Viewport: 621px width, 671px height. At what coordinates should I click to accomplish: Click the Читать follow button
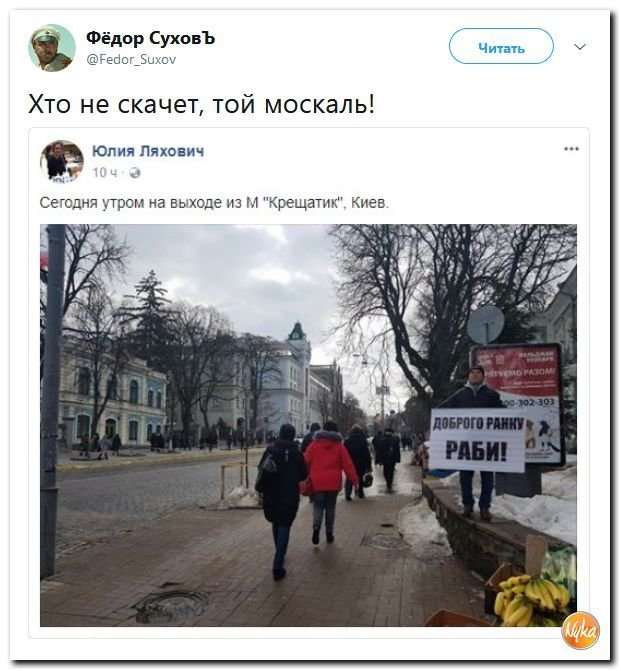pyautogui.click(x=501, y=46)
